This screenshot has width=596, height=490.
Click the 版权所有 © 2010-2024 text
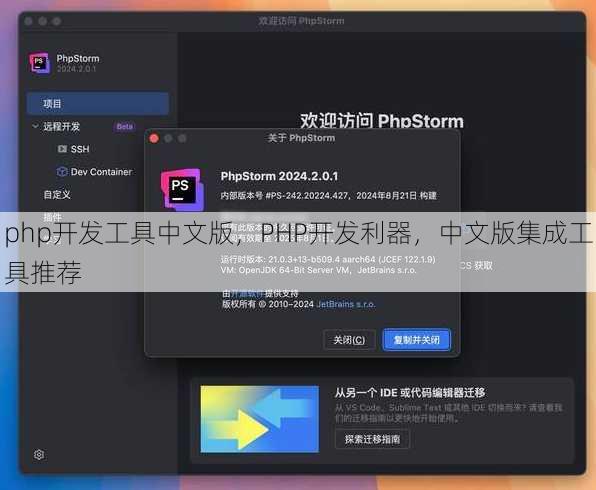pyautogui.click(x=268, y=304)
